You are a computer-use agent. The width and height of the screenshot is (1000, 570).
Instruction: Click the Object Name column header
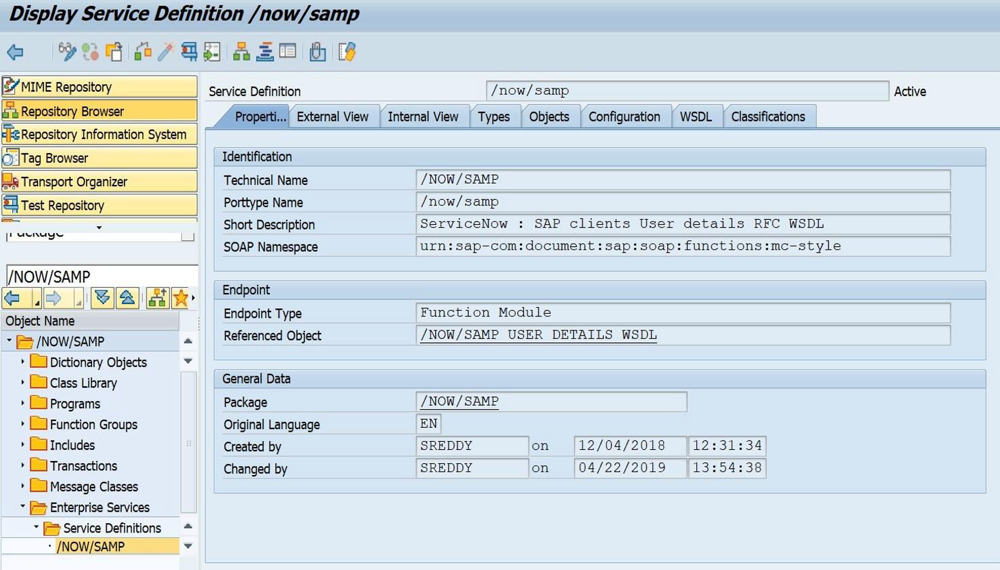point(91,321)
